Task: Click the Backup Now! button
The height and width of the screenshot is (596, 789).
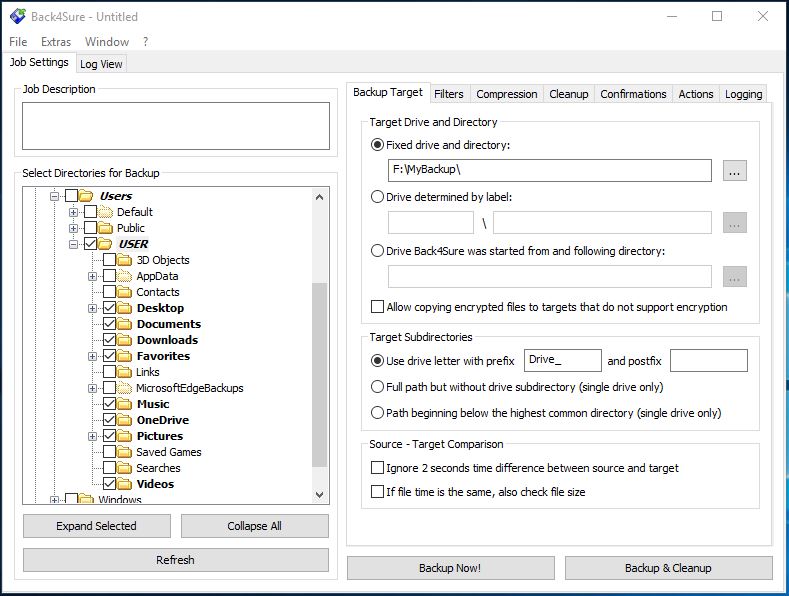Action: [x=450, y=568]
